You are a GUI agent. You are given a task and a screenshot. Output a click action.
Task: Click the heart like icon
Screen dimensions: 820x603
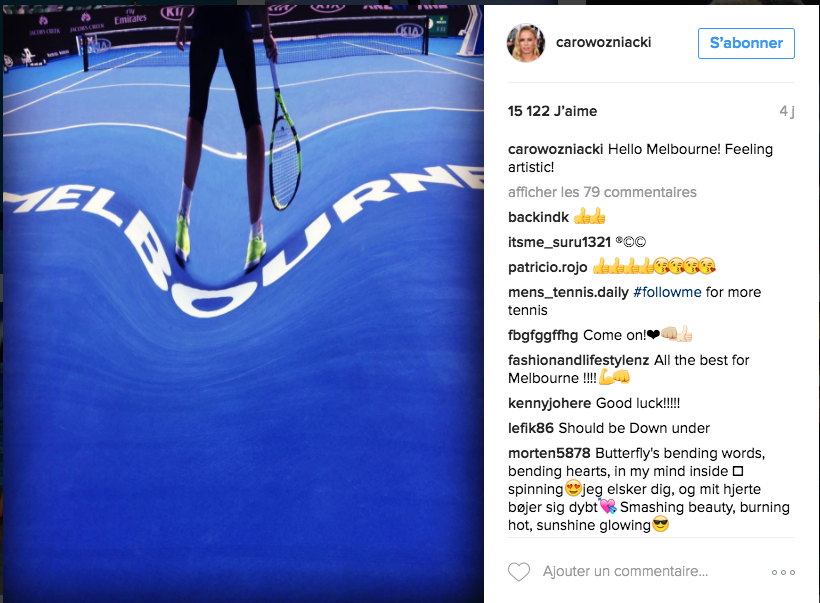(519, 572)
